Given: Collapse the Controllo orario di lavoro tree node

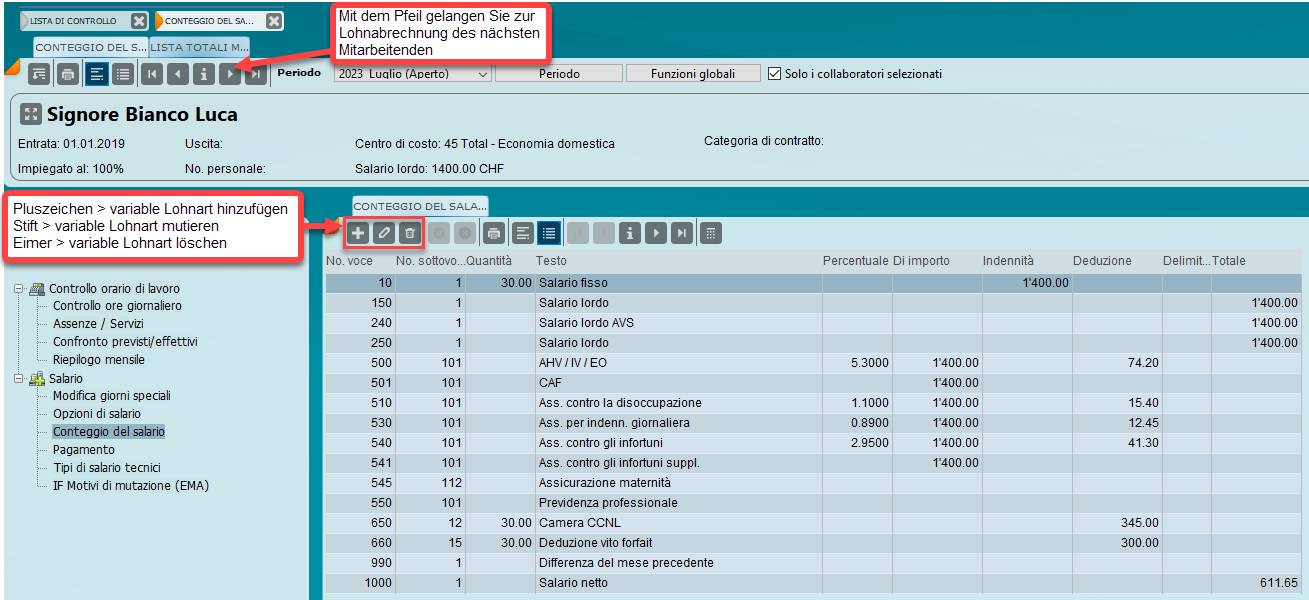Looking at the screenshot, I should [x=19, y=288].
